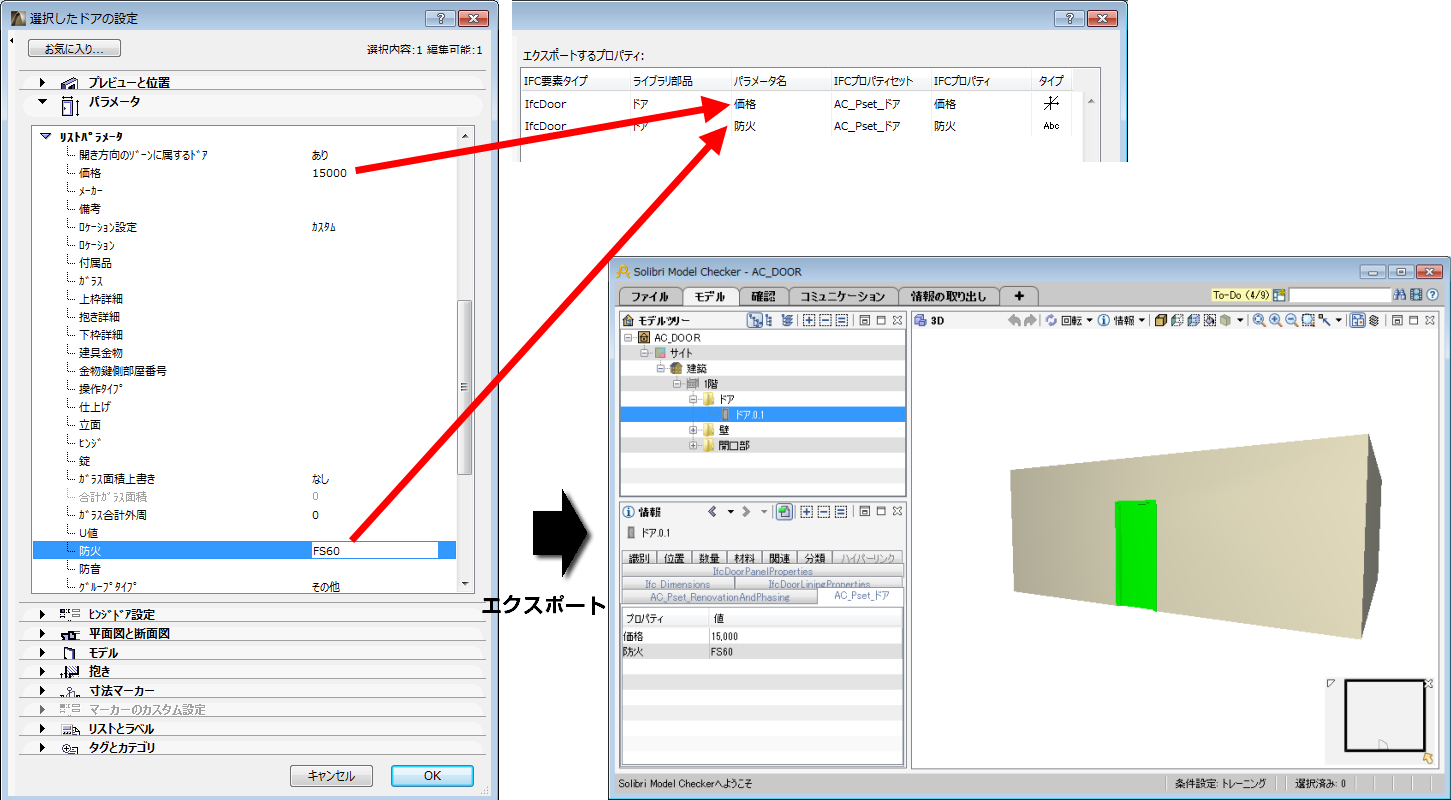Click the collapse-all minus icon in モデルツリー header

pyautogui.click(x=824, y=320)
